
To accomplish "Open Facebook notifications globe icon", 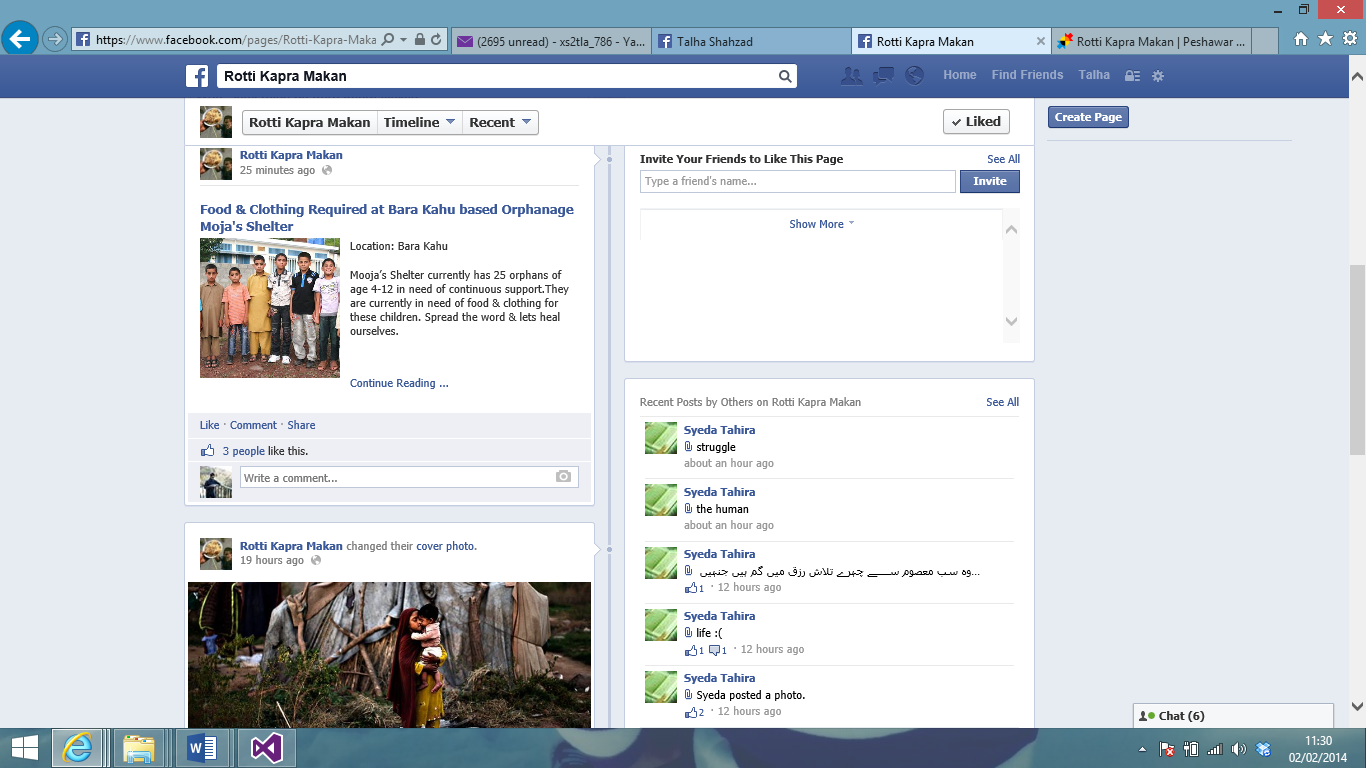I will [x=914, y=75].
